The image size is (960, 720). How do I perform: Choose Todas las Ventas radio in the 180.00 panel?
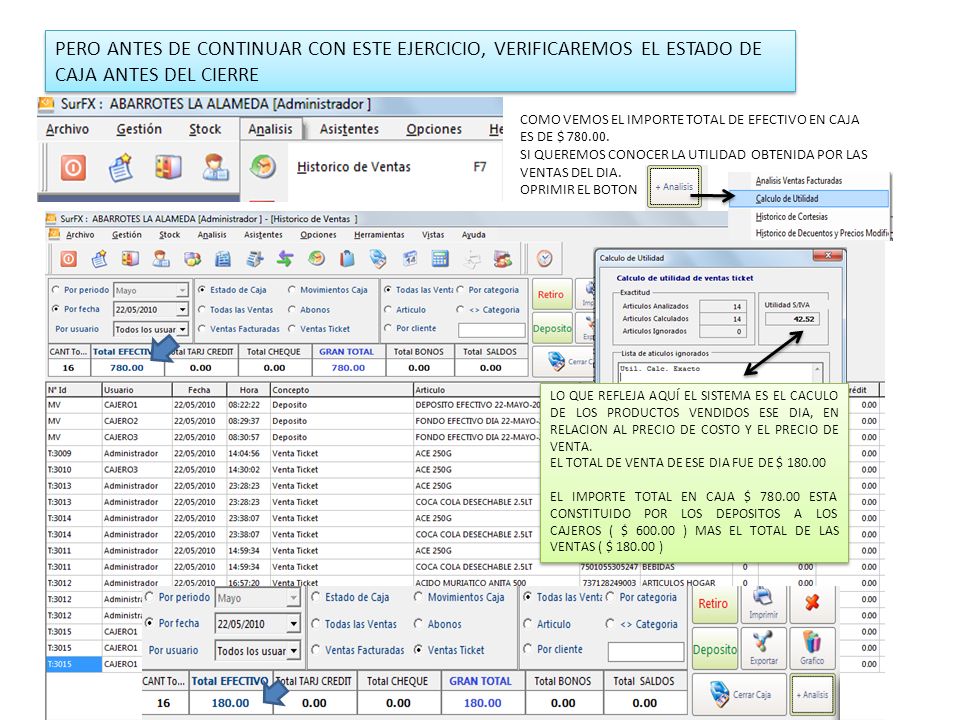pyautogui.click(x=315, y=624)
